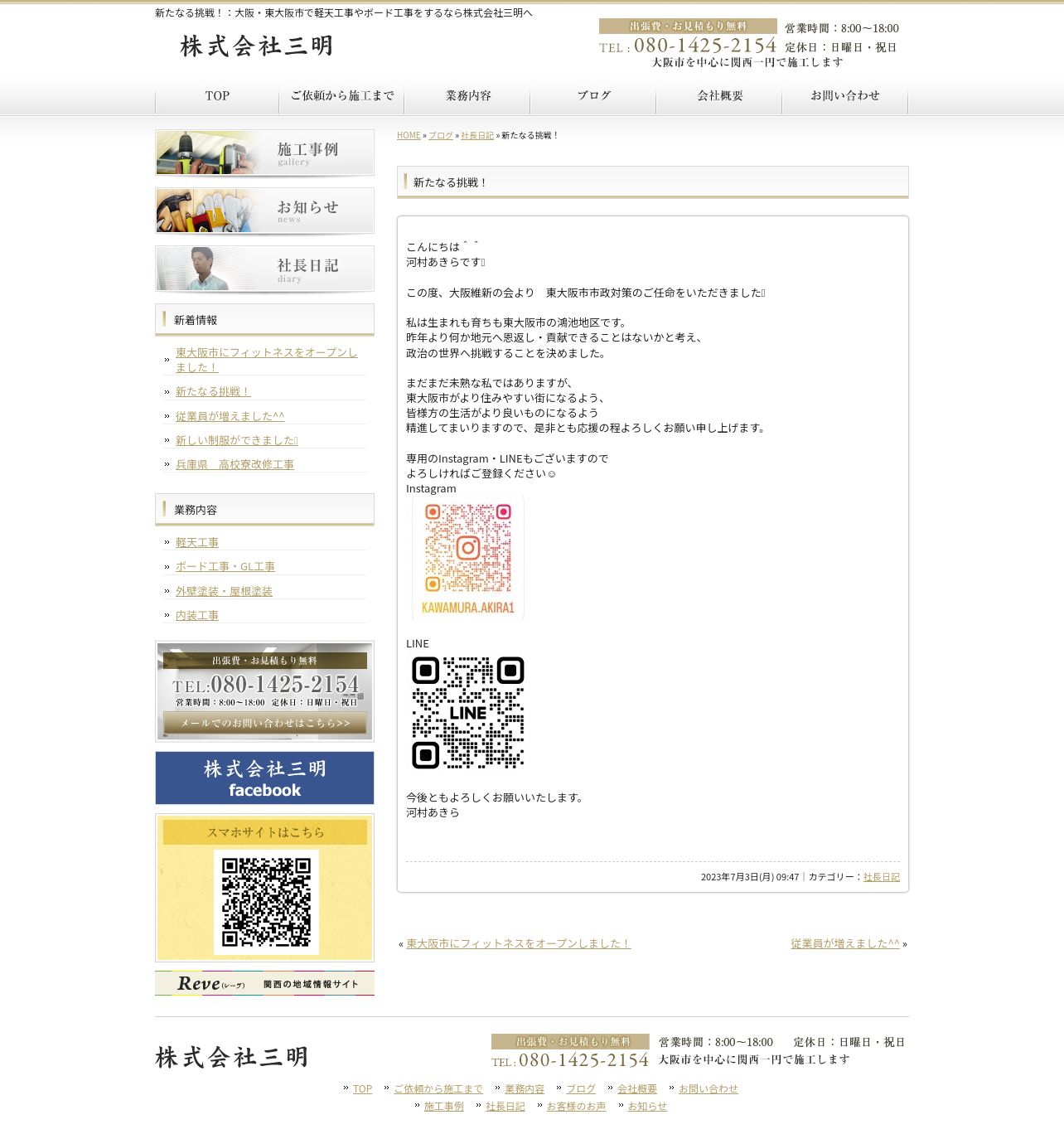Open footer お問い合わせ link
The width and height of the screenshot is (1064, 1134).
click(709, 1089)
